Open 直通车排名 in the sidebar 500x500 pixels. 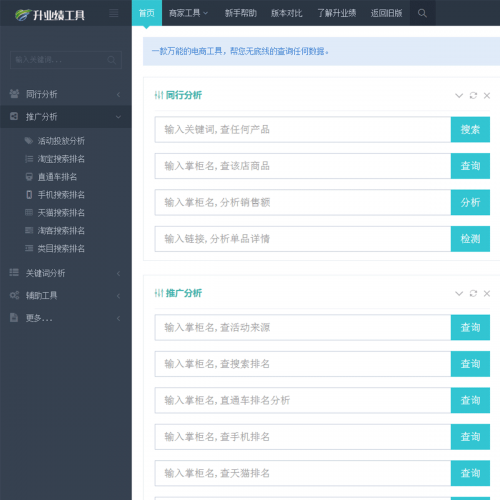[57, 177]
